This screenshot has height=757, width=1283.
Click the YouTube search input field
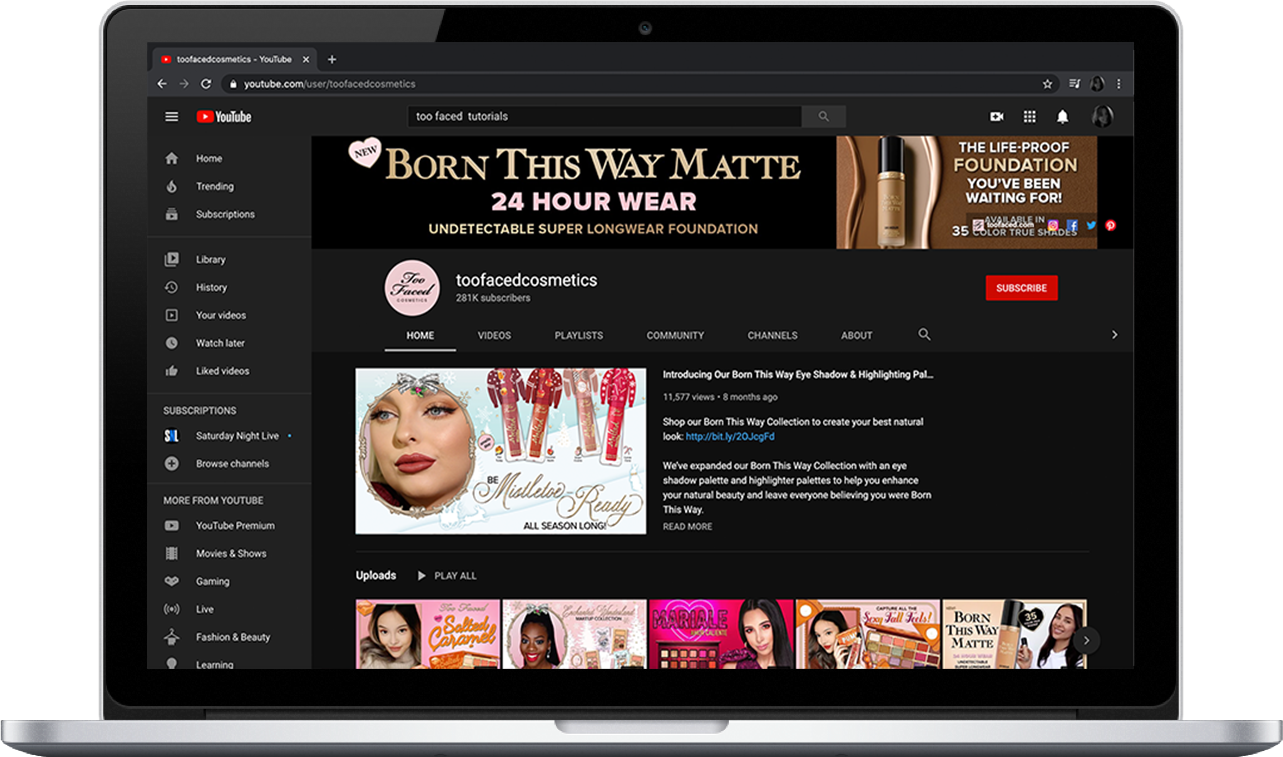[605, 117]
